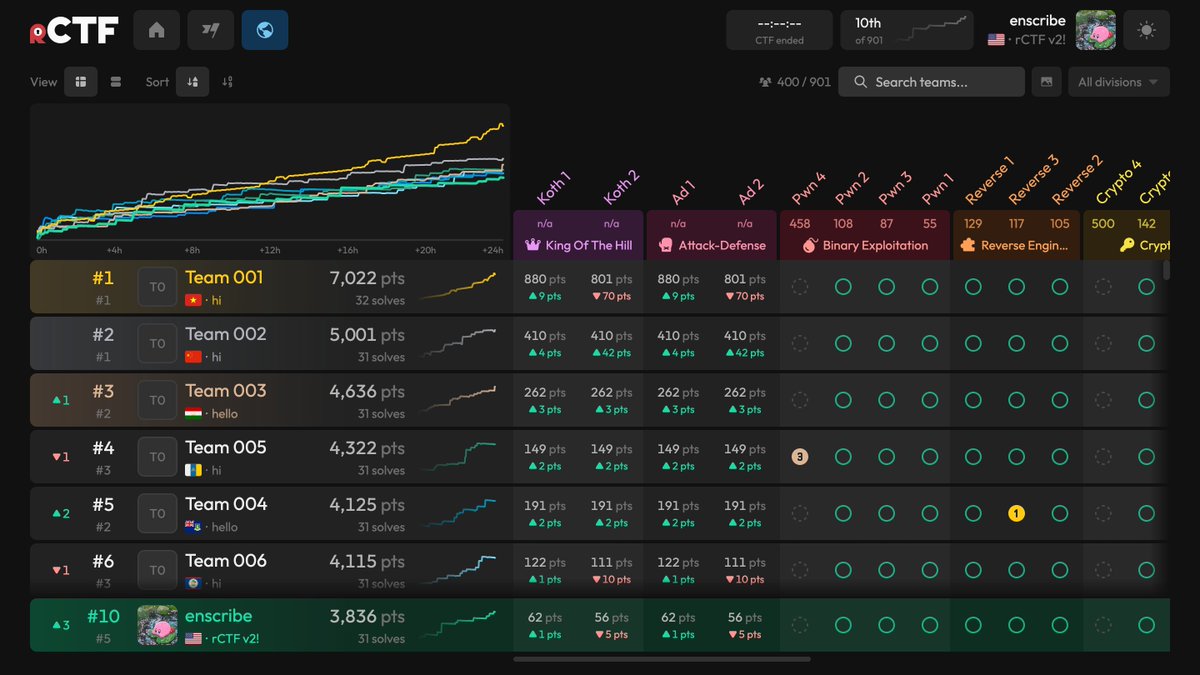Switch to light theme with sun icon

[x=1146, y=31]
